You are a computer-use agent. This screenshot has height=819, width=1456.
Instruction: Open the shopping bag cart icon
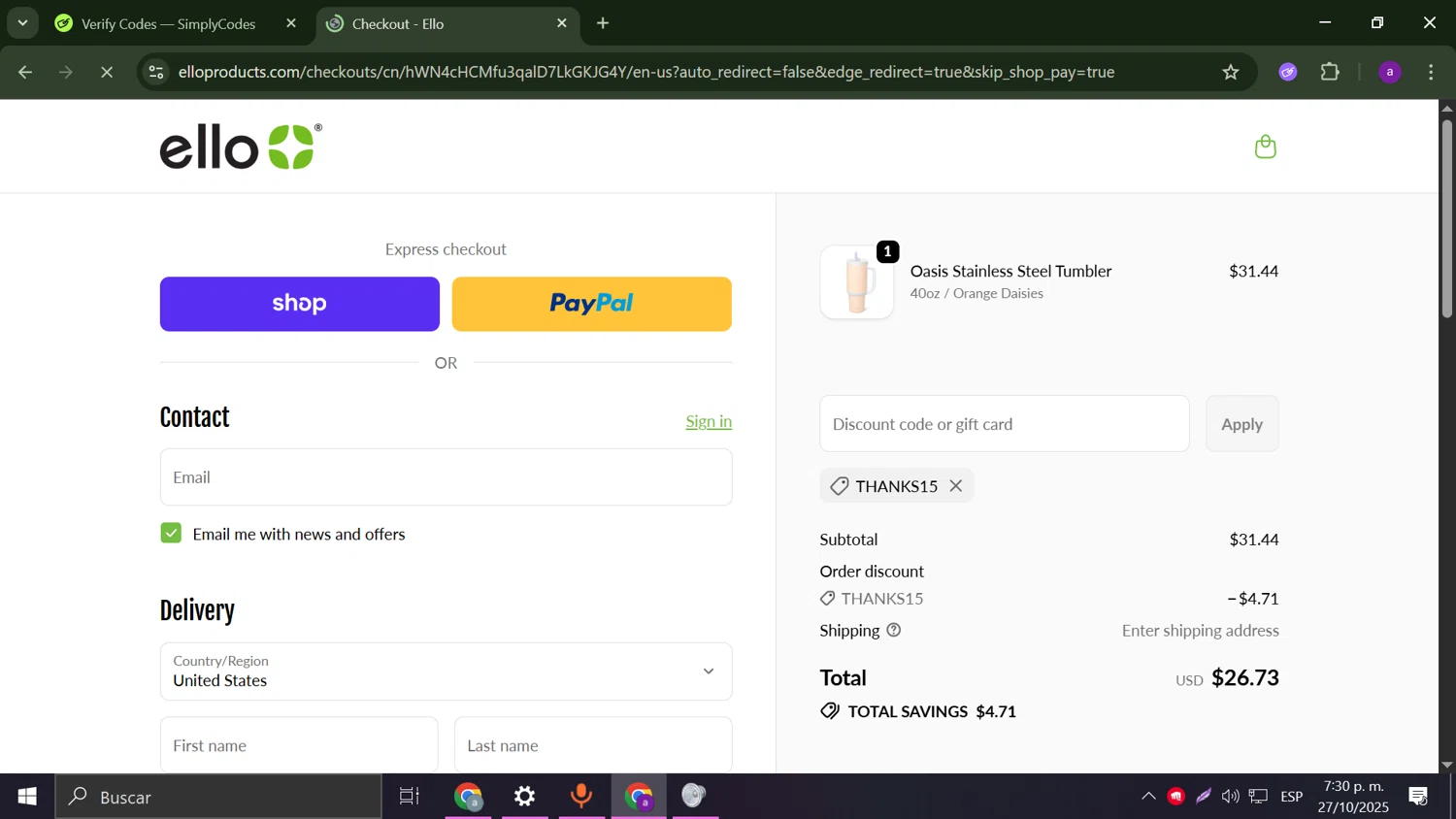click(1265, 147)
